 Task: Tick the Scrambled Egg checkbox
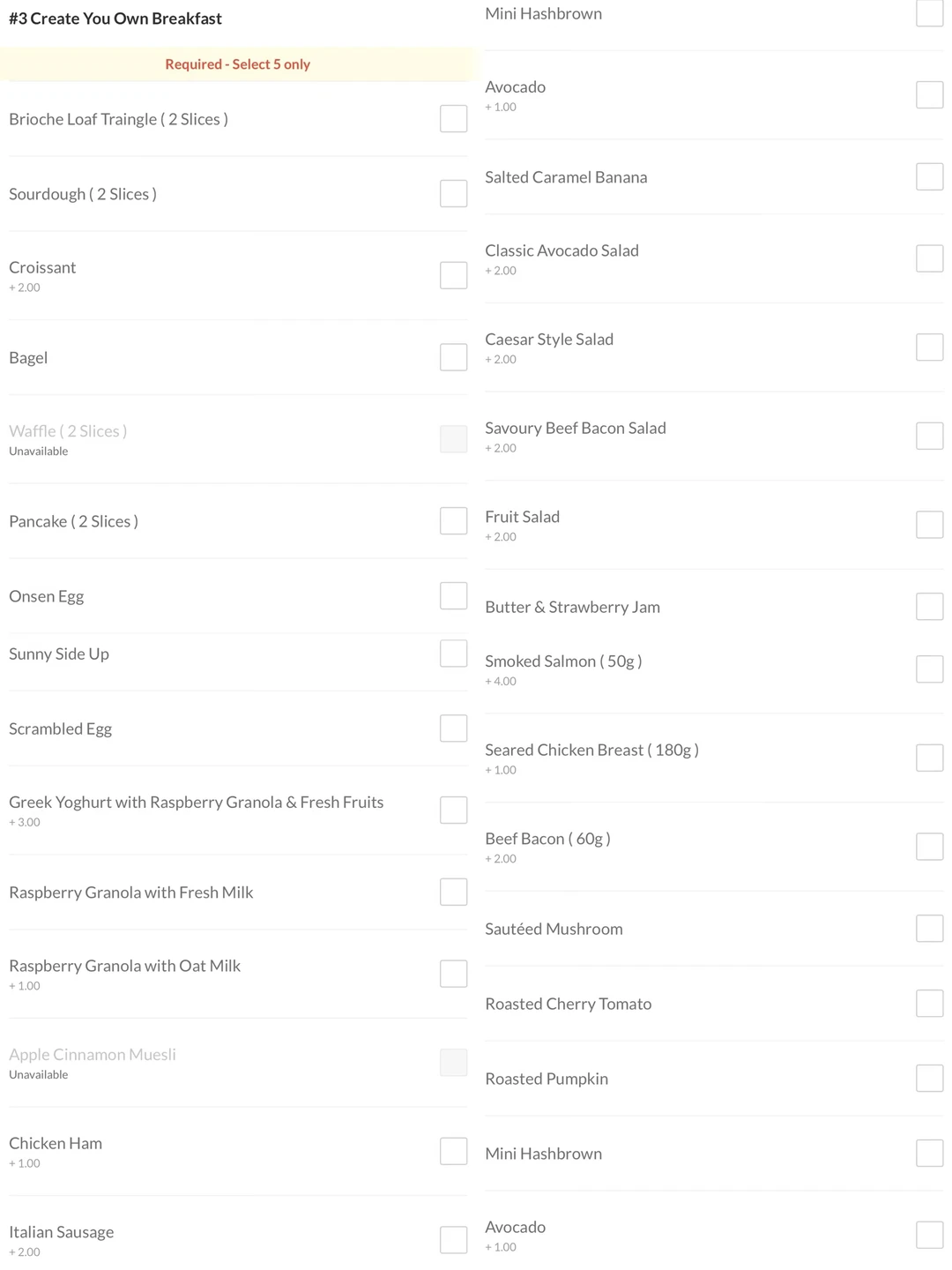point(453,728)
